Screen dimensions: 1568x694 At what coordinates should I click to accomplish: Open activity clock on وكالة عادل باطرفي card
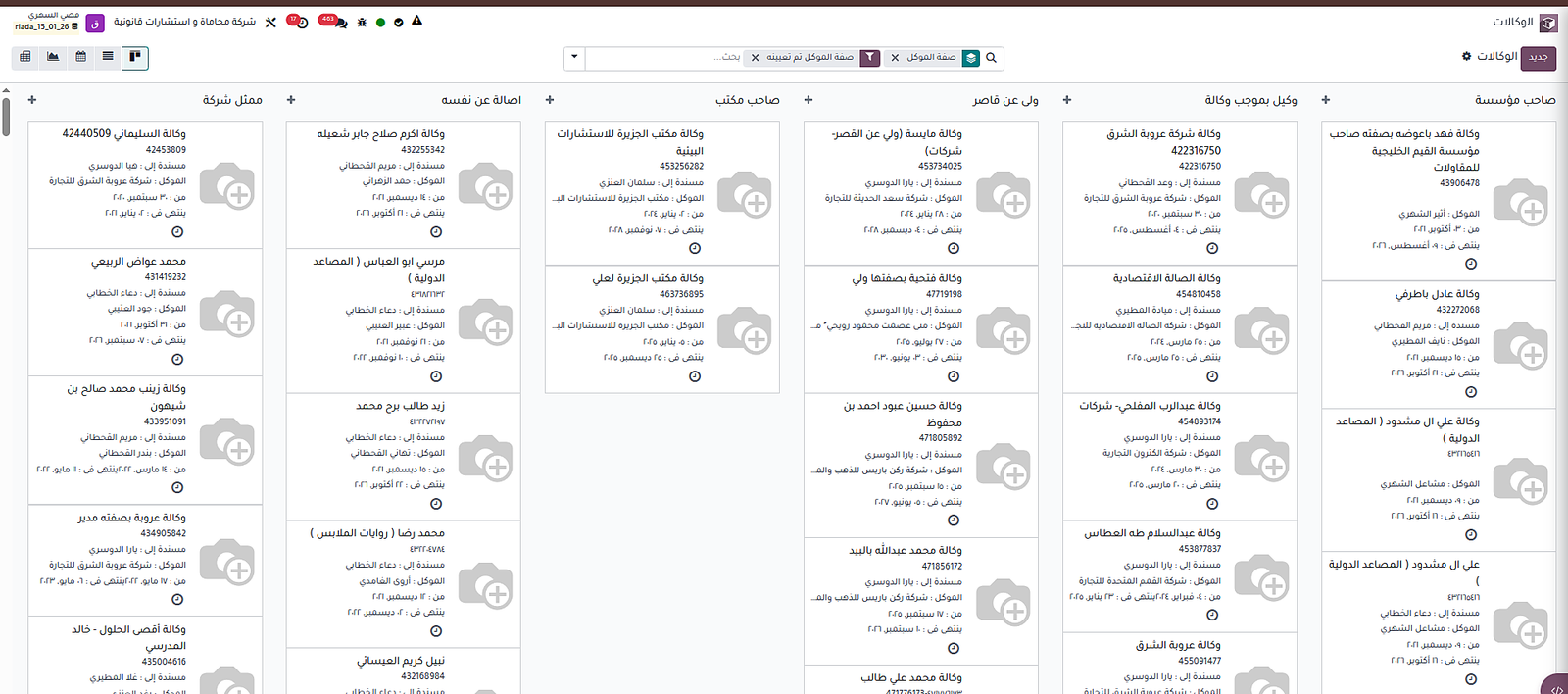1471,392
